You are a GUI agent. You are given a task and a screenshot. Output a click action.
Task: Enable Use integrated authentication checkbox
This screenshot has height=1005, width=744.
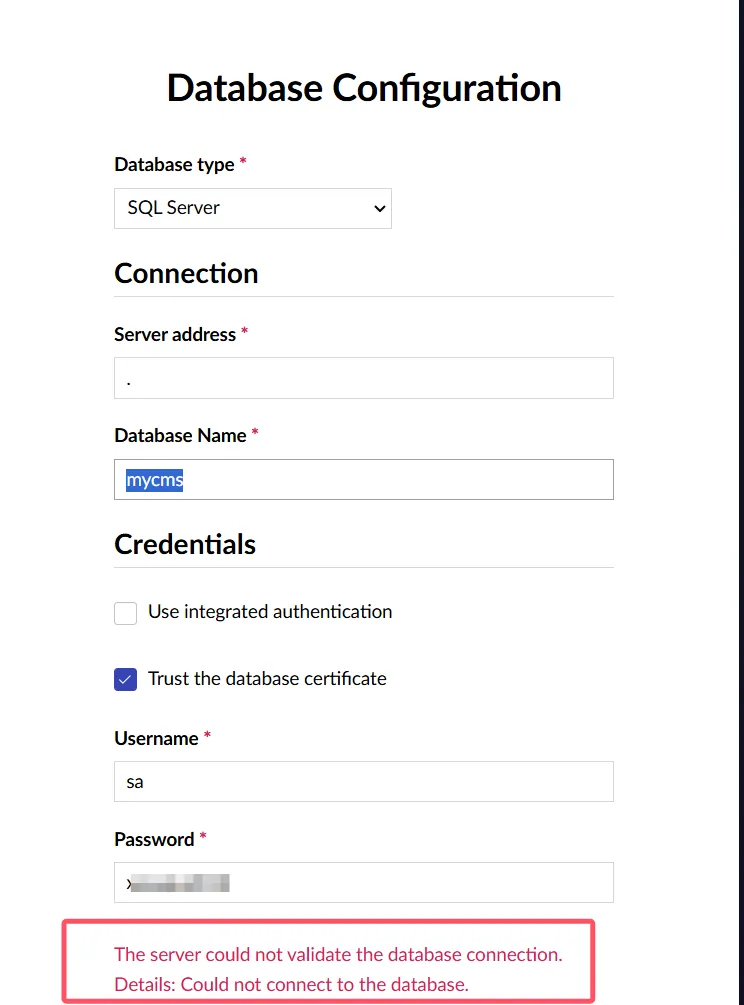126,613
